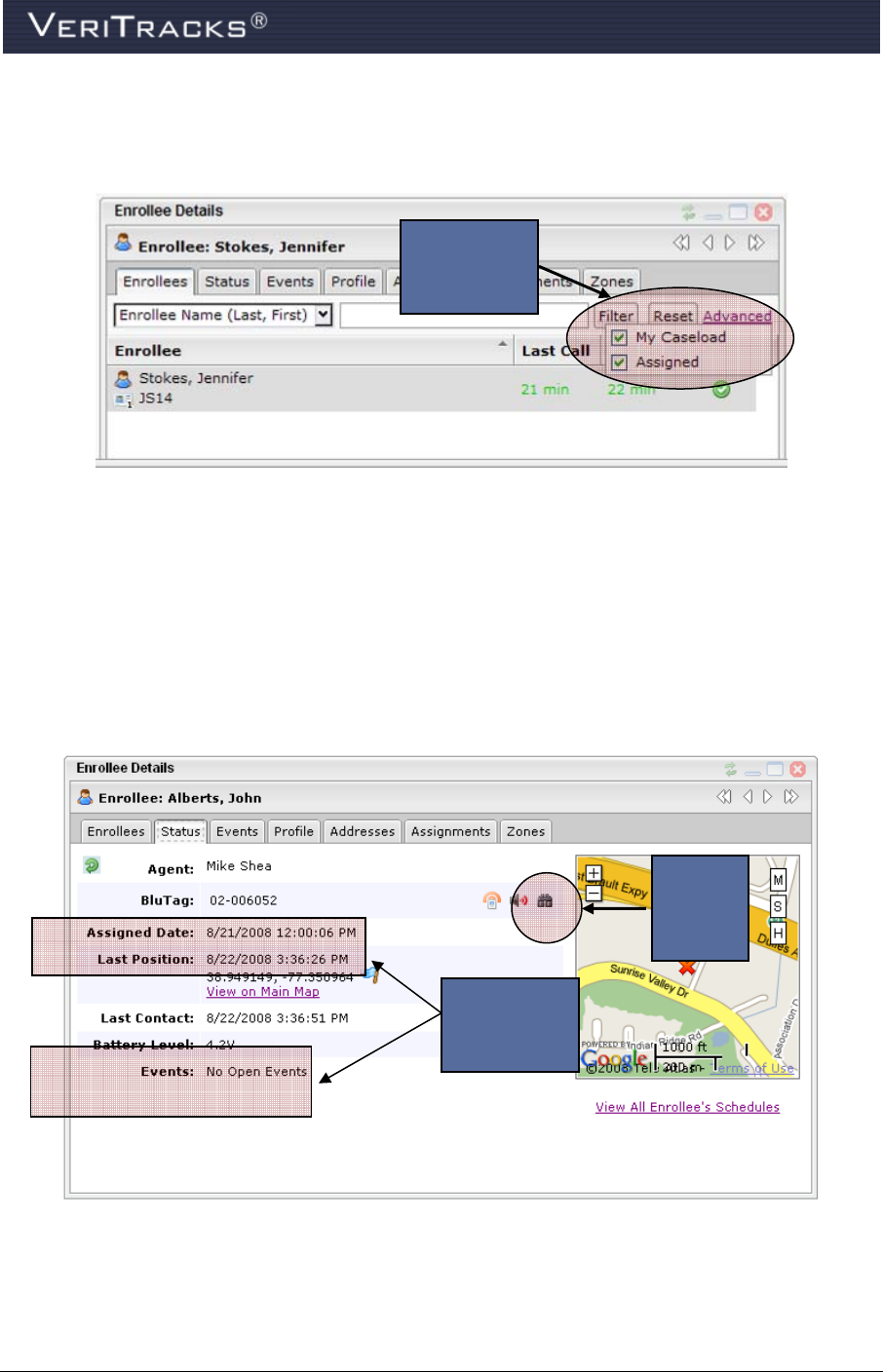The width and height of the screenshot is (883, 1372).
Task: Click Filter button in Stokes window
Action: point(616,316)
